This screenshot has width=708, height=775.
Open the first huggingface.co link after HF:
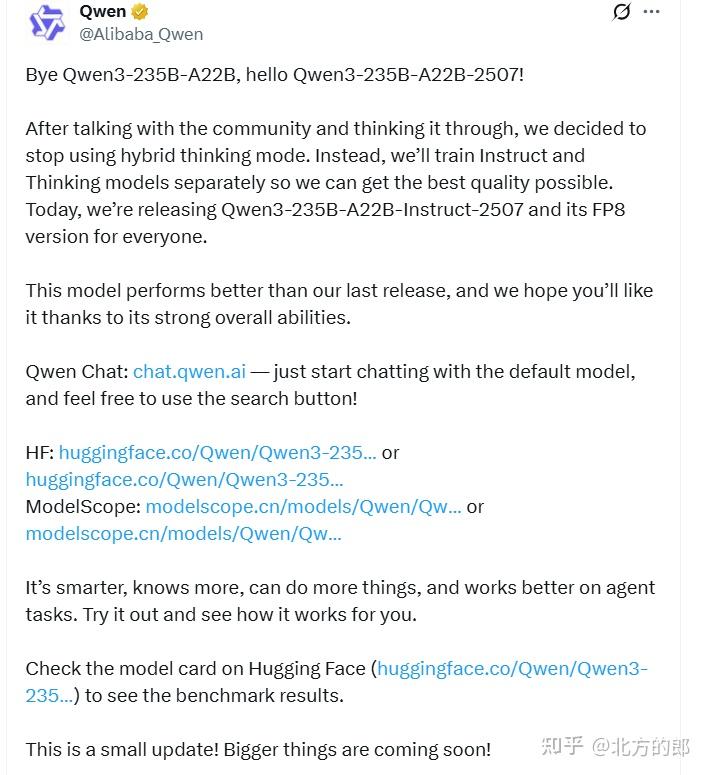[x=218, y=452]
